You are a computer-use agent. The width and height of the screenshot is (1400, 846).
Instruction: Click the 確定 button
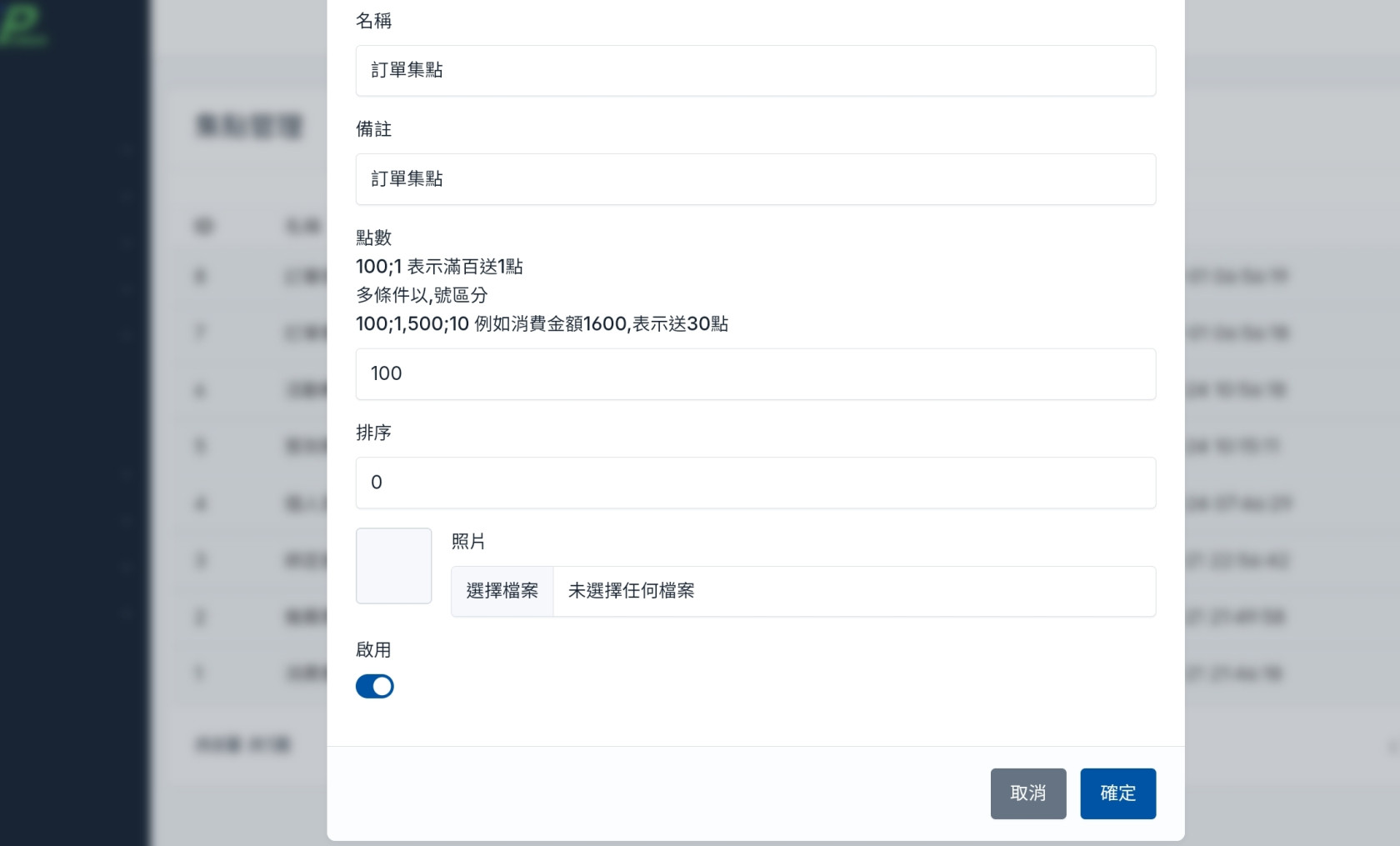click(x=1117, y=793)
